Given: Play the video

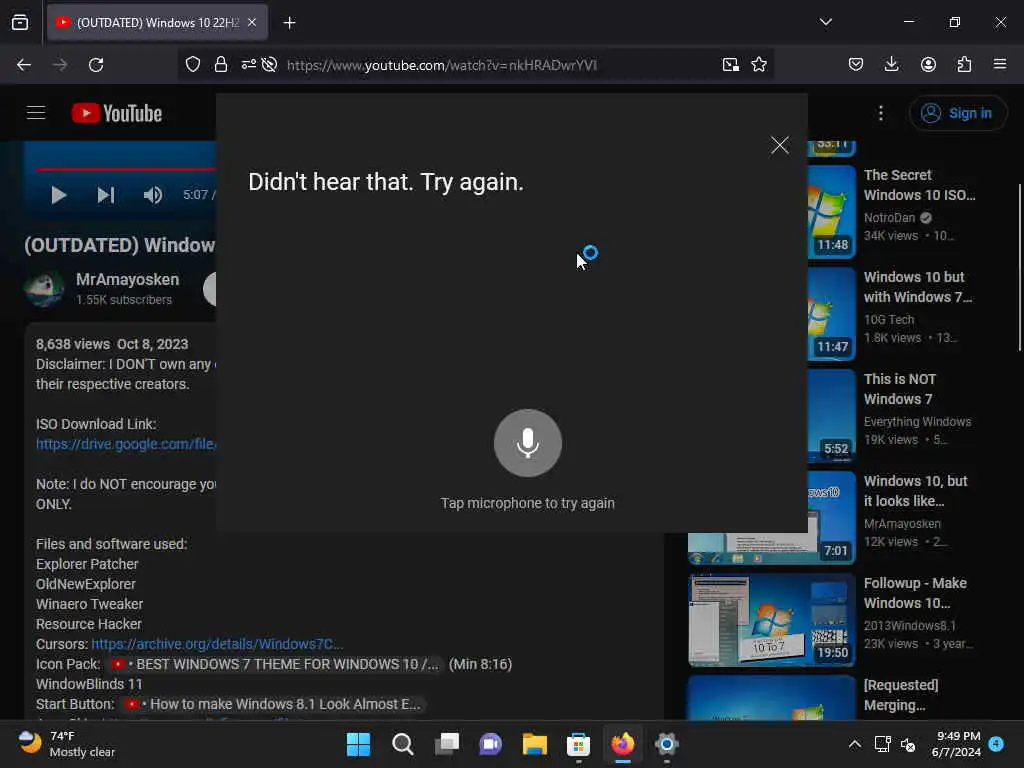Looking at the screenshot, I should click(58, 195).
